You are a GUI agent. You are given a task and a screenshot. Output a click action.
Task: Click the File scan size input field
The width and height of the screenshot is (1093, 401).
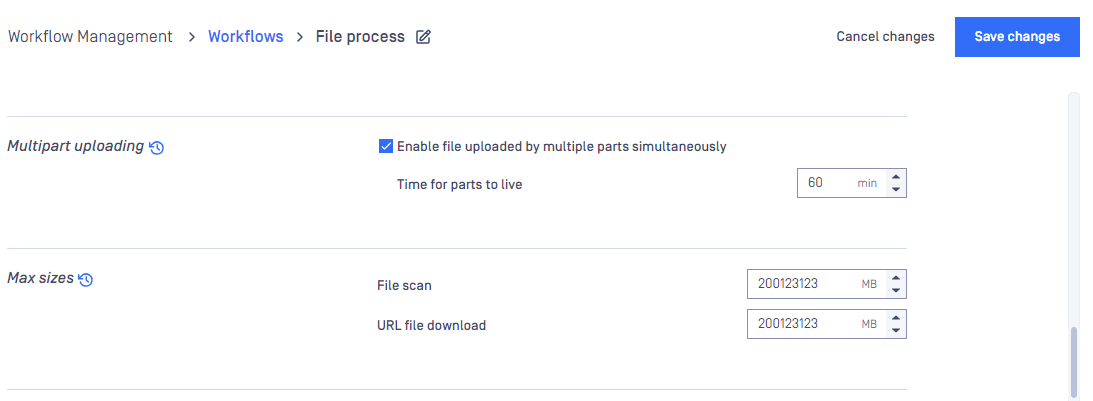click(x=816, y=284)
